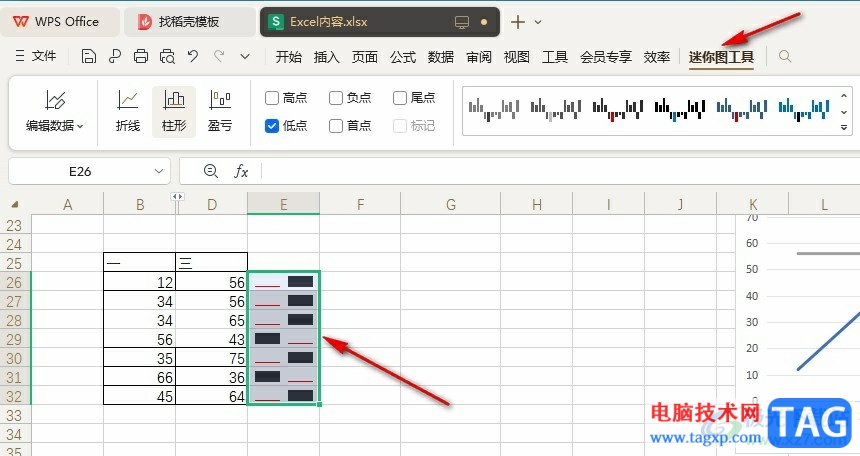Click into the formula bar input
This screenshot has height=456, width=860.
tap(561, 171)
